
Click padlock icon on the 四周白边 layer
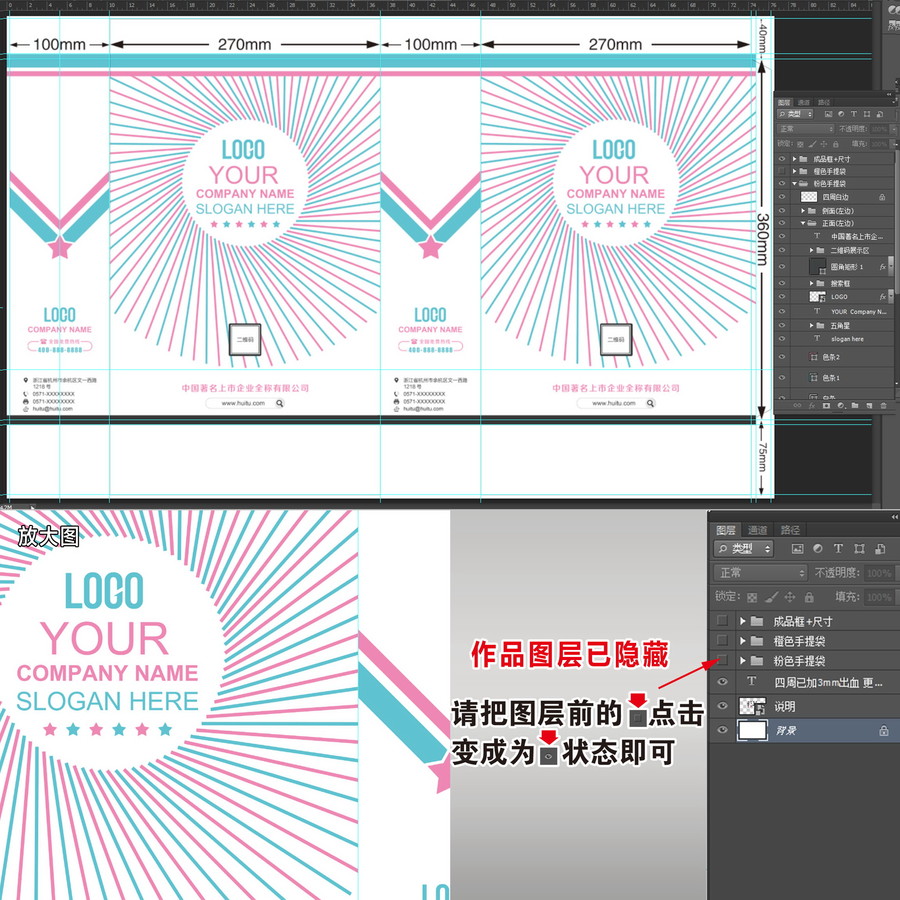(882, 197)
